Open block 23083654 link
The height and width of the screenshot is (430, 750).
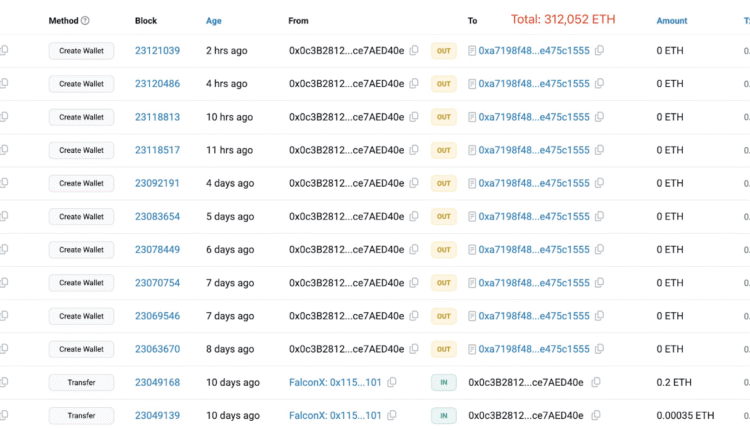point(157,216)
